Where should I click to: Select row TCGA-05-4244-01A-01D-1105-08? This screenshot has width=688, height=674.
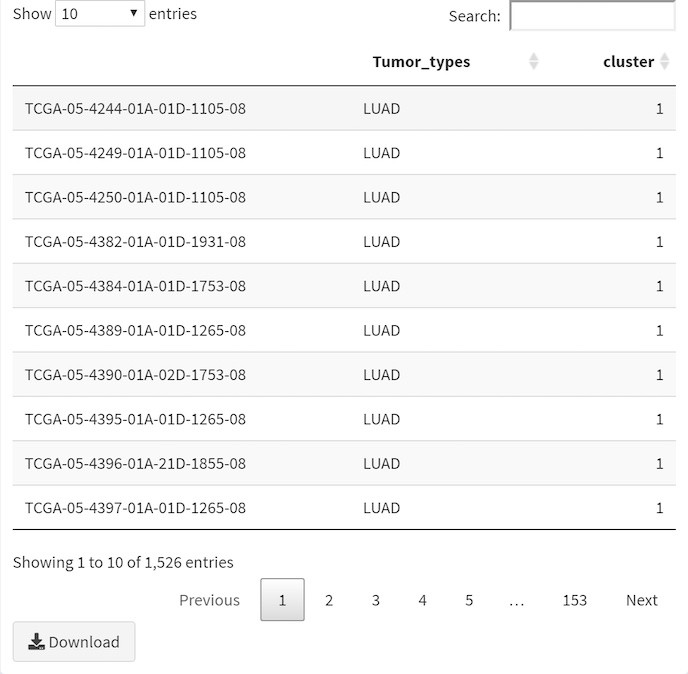(135, 108)
